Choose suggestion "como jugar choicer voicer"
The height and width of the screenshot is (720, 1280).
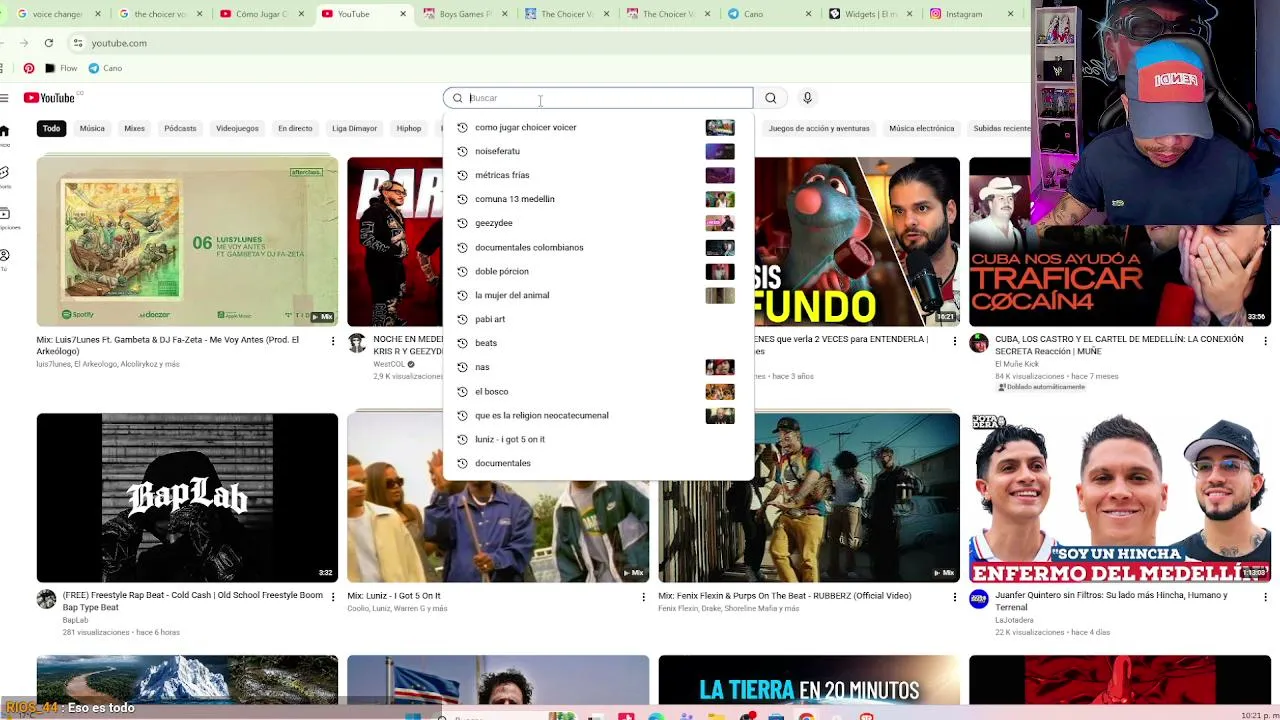point(598,127)
